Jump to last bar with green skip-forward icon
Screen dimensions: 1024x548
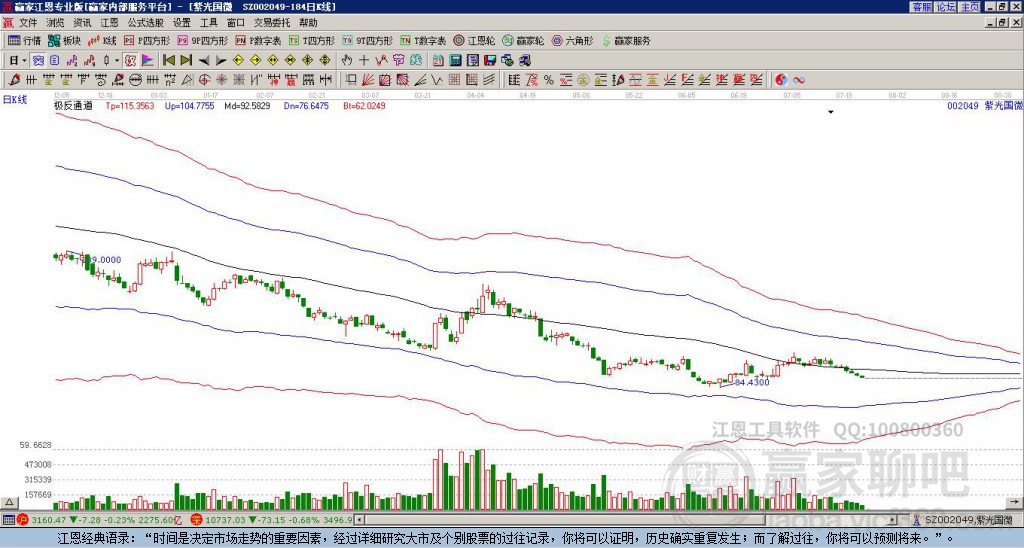tap(186, 61)
